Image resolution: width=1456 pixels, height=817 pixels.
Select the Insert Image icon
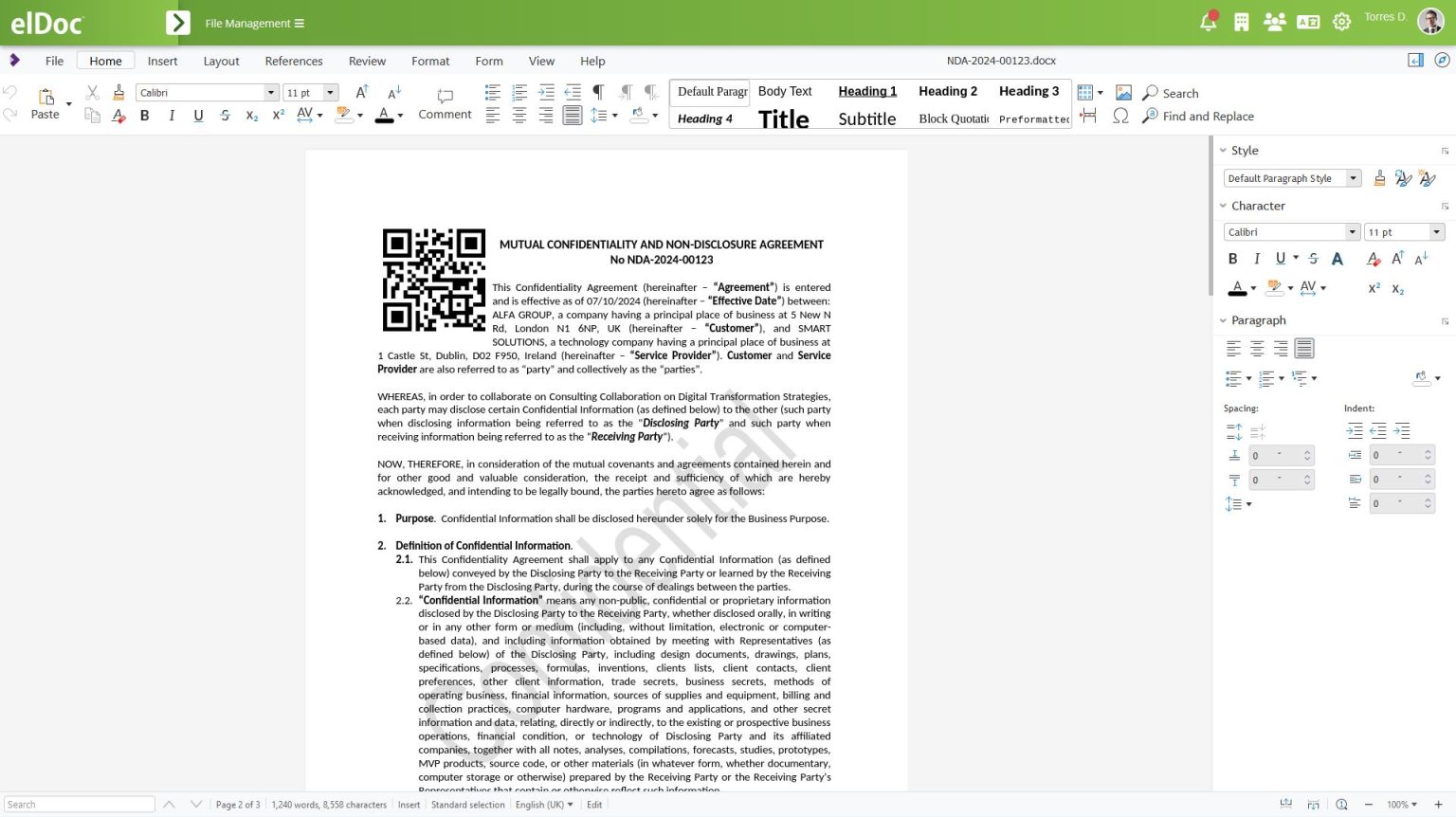1123,92
